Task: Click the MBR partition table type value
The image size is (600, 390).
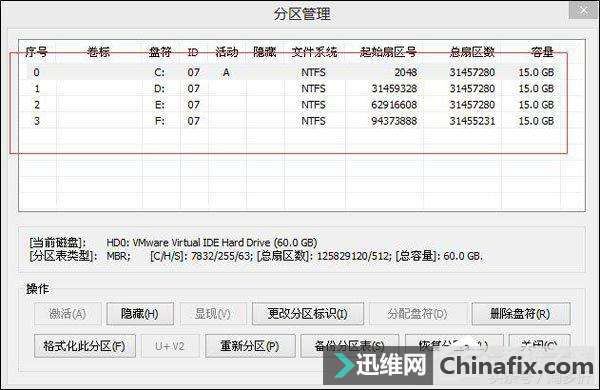Action: pos(118,256)
